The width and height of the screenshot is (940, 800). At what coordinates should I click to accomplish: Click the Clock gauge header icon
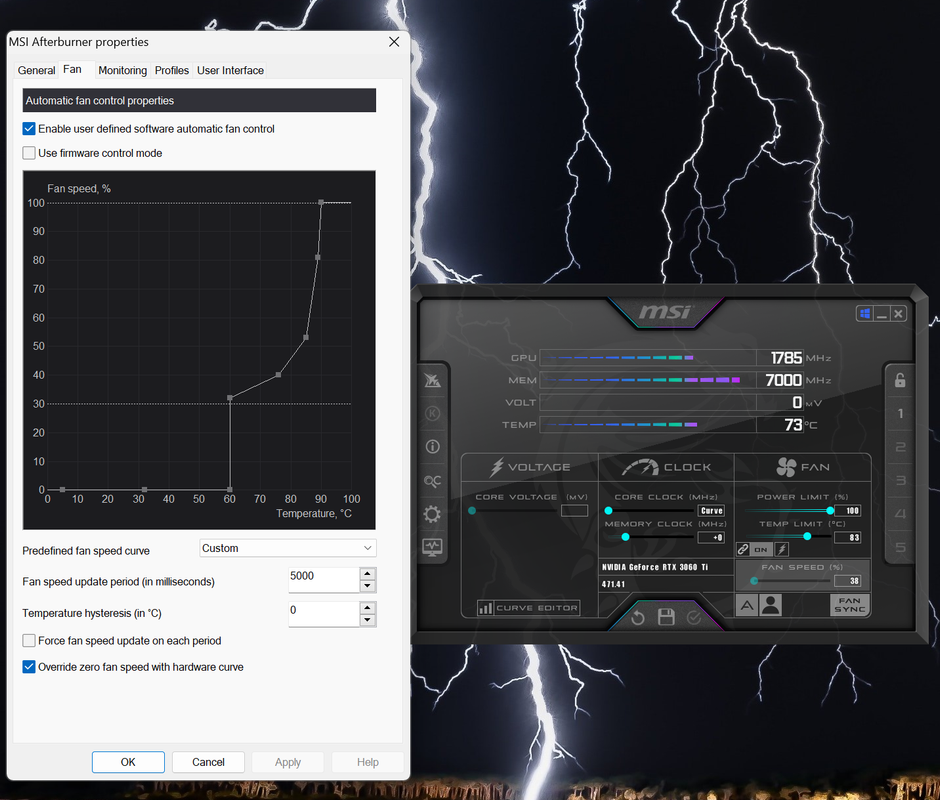(x=640, y=467)
